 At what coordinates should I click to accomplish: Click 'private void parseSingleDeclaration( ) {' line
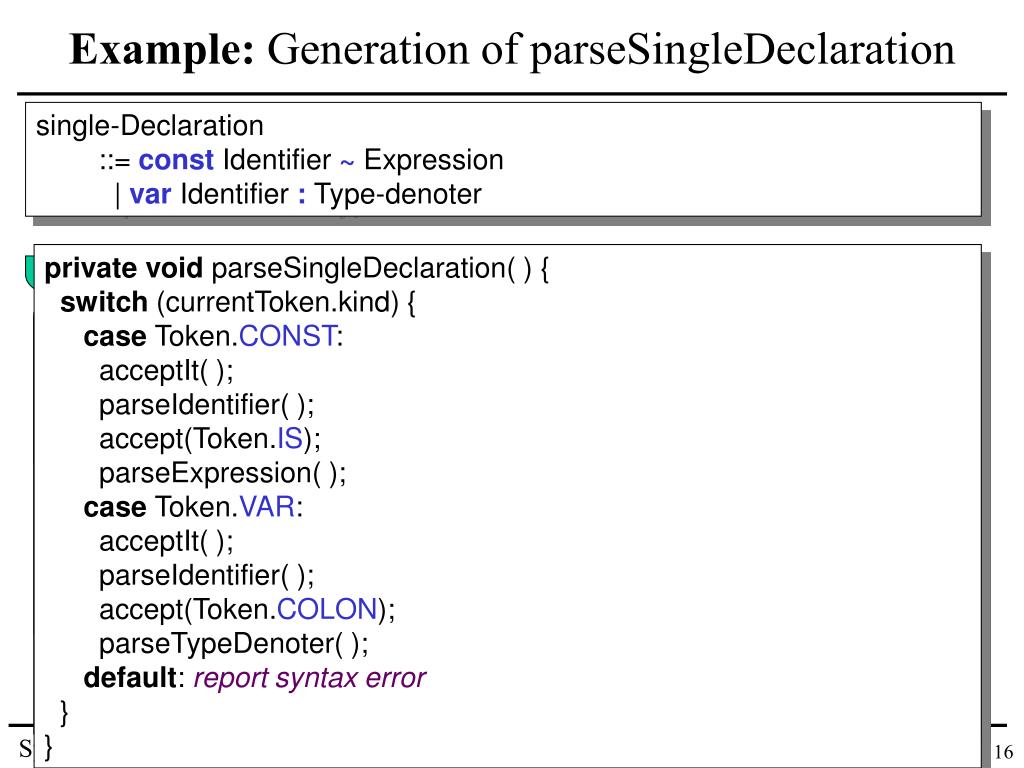[296, 269]
